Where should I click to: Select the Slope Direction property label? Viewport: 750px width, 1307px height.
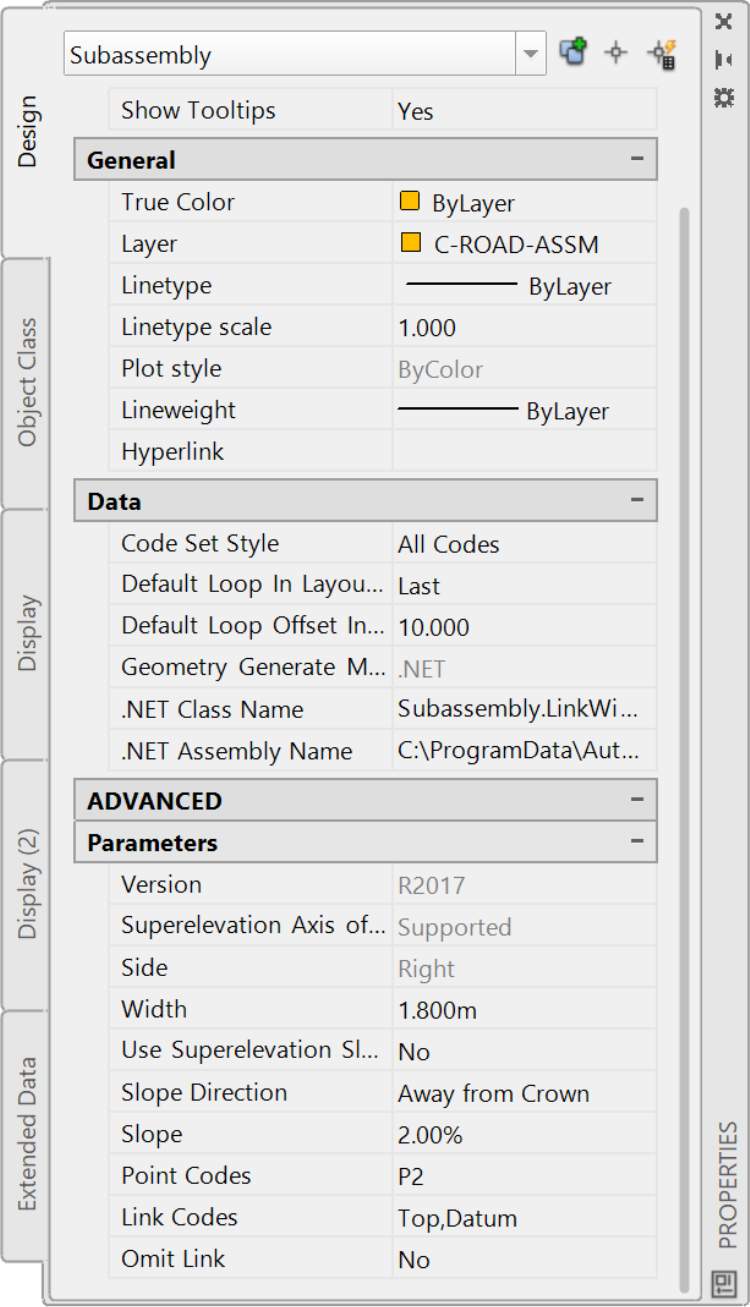tap(204, 1093)
